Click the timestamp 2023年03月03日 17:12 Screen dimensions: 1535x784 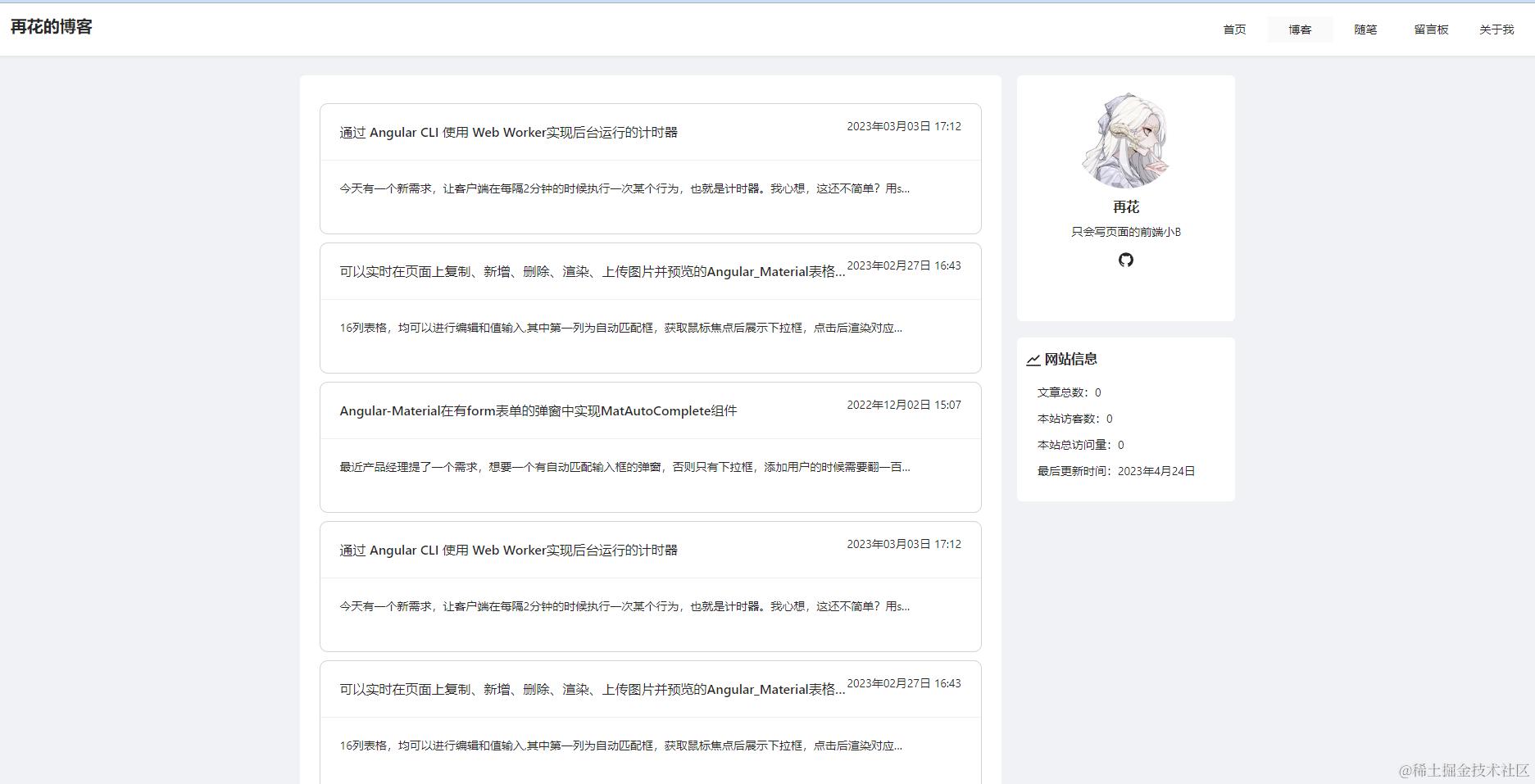(904, 126)
